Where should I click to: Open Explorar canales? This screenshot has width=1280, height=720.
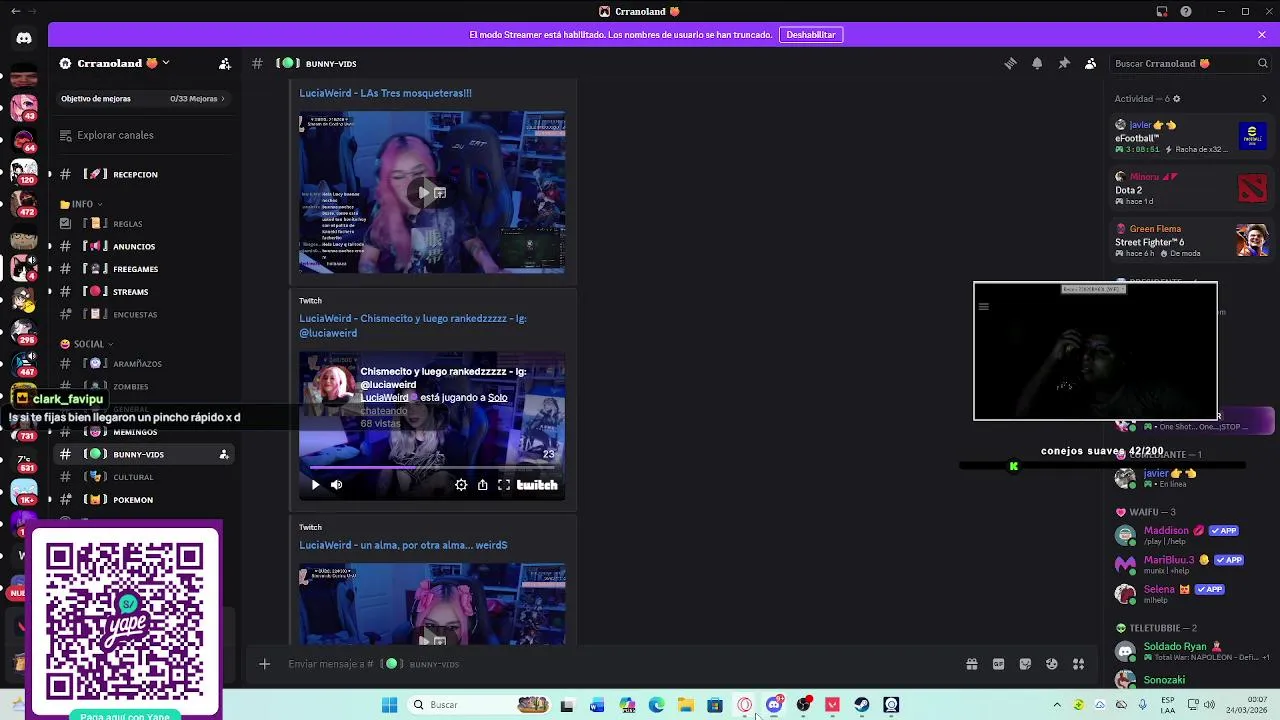tap(145, 135)
